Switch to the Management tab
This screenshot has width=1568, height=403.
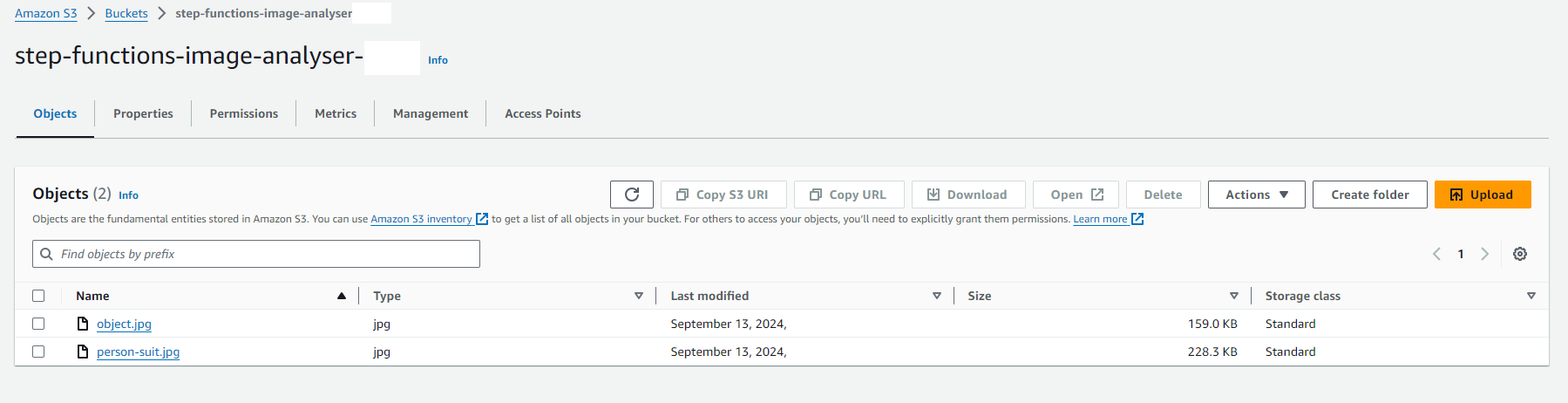[431, 113]
